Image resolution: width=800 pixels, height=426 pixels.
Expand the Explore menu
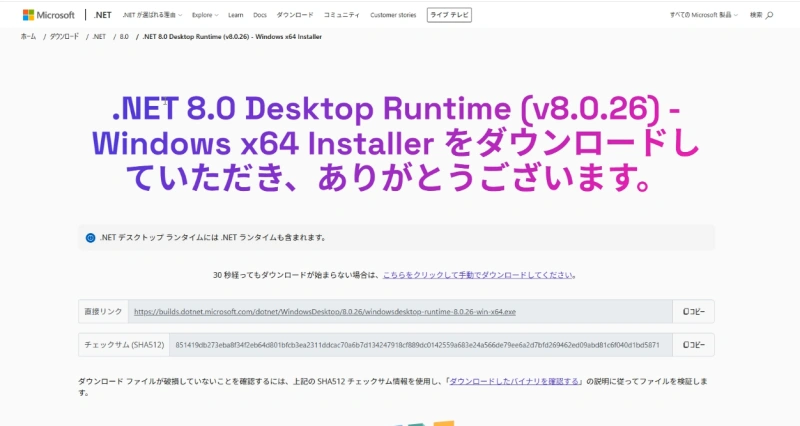205,15
